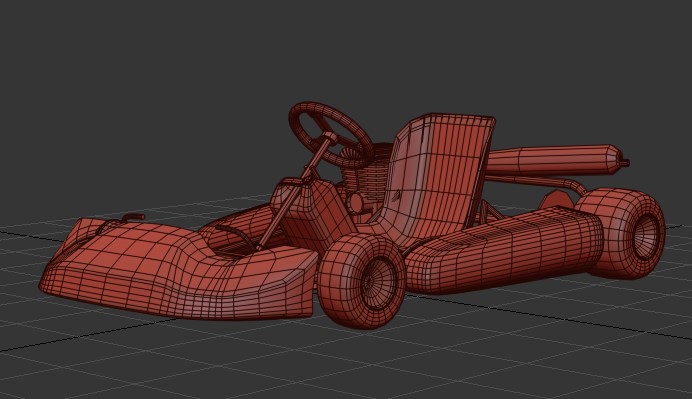Select the right side pod
This screenshot has height=399, width=692.
(503, 249)
